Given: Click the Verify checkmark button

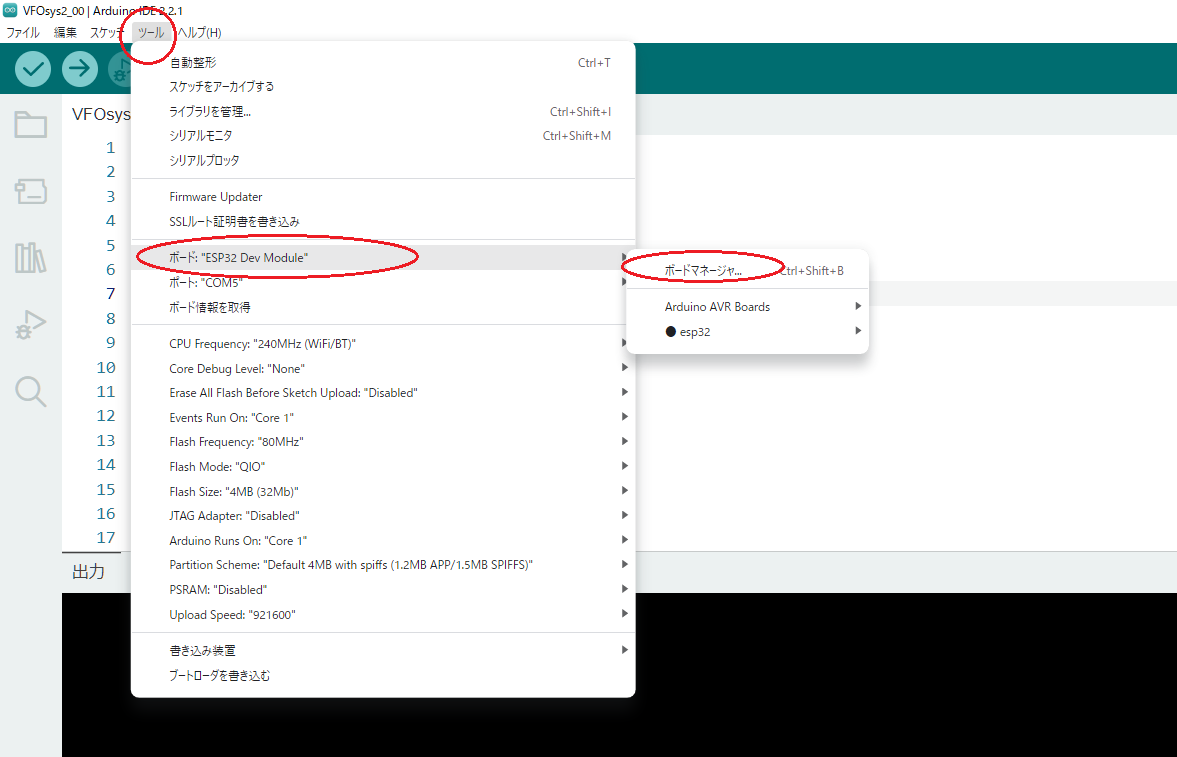Looking at the screenshot, I should click(x=33, y=69).
